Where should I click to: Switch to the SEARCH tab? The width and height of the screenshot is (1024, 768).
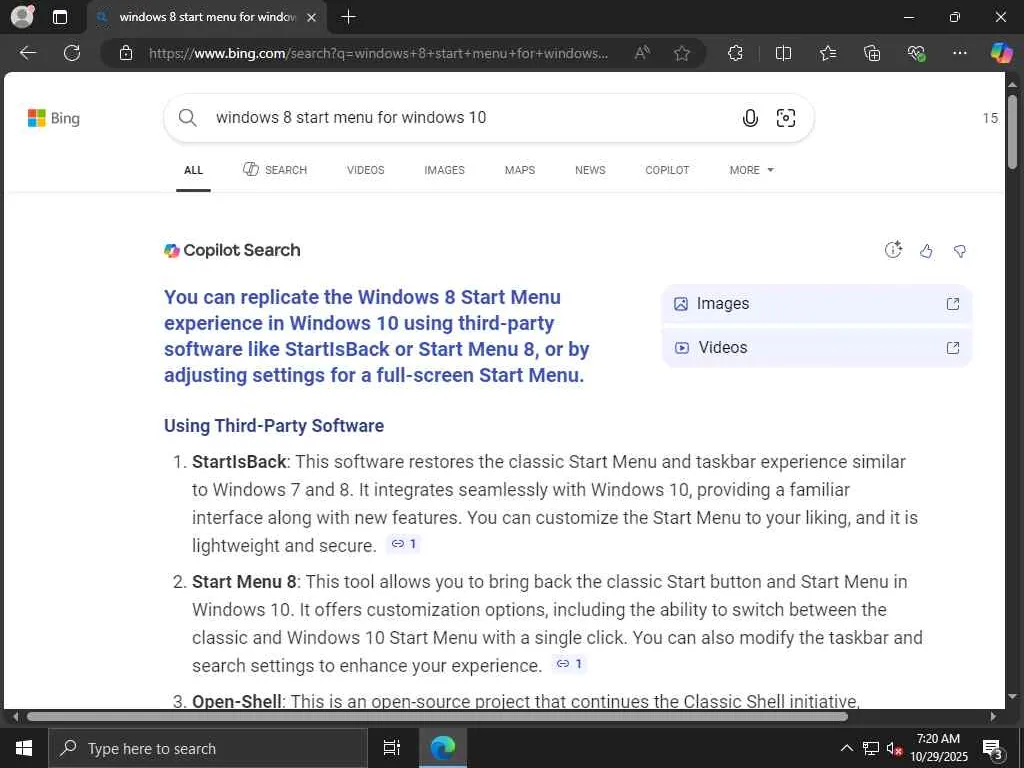pyautogui.click(x=275, y=170)
